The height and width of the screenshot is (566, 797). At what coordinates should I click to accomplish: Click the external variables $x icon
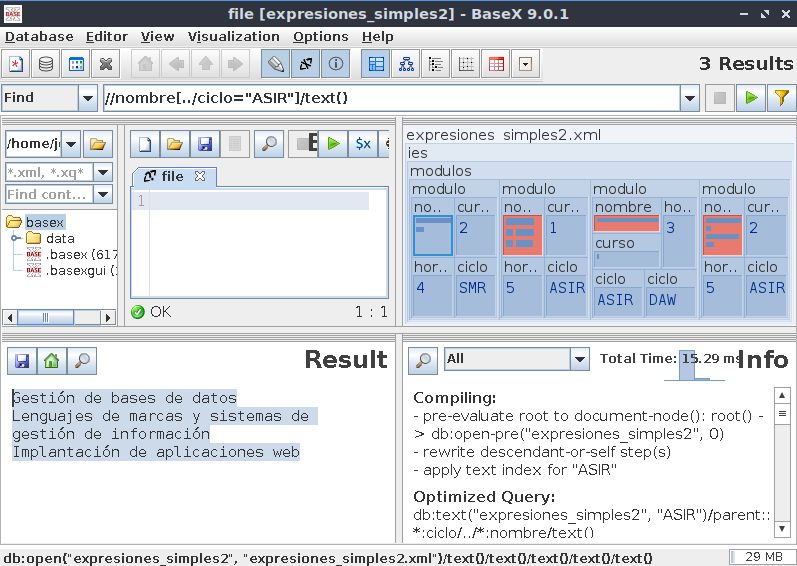point(363,144)
